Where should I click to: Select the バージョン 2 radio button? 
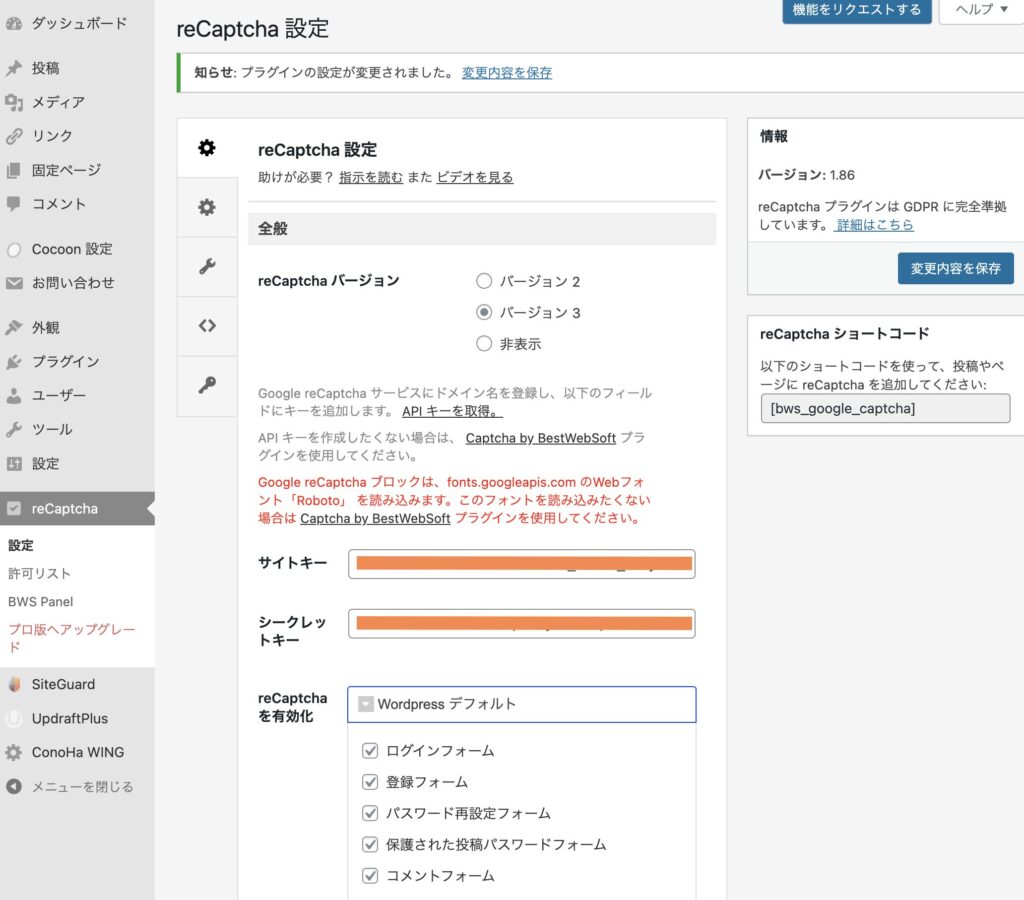pos(484,282)
